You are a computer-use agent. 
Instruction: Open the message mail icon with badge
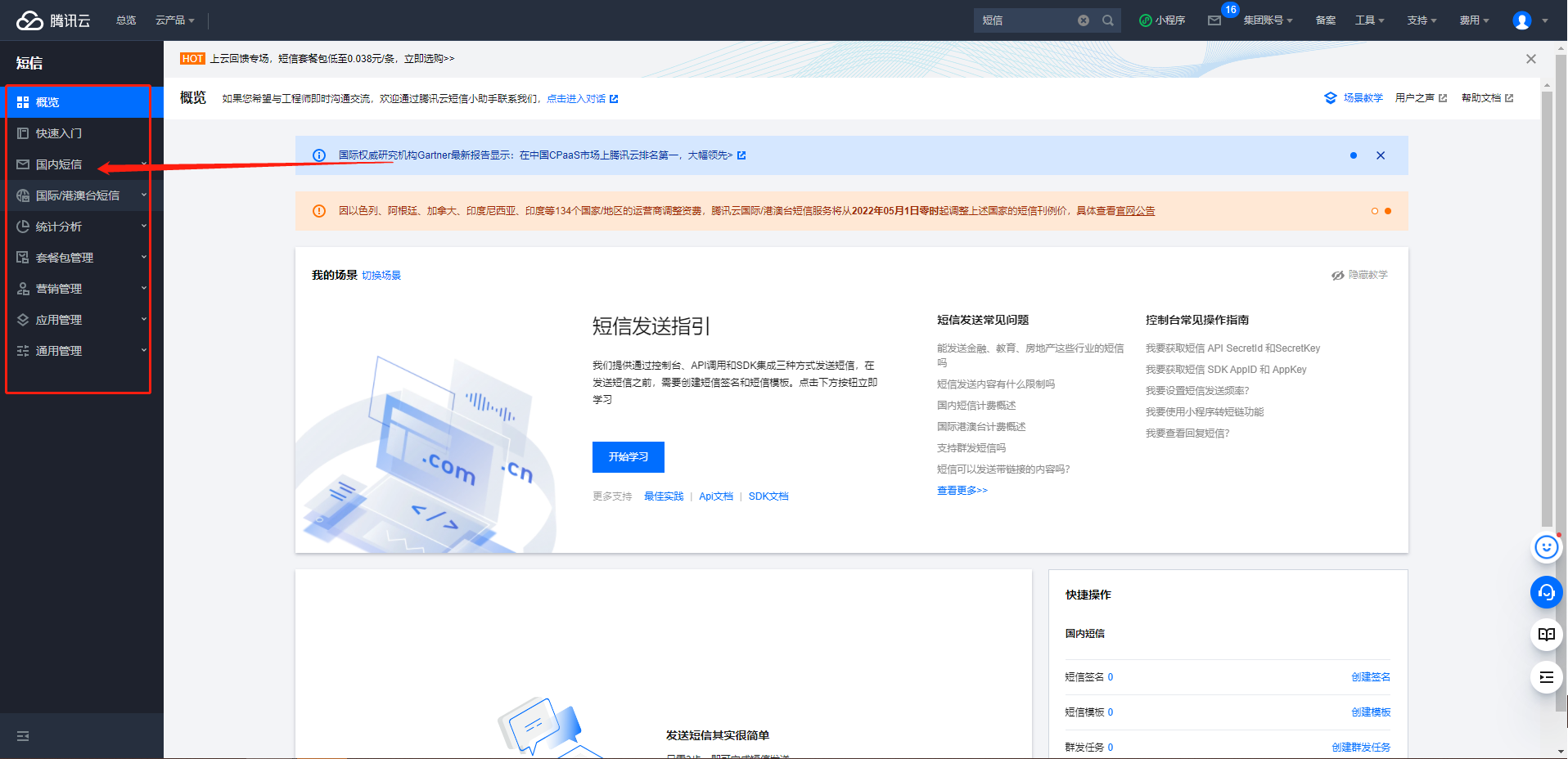tap(1214, 20)
